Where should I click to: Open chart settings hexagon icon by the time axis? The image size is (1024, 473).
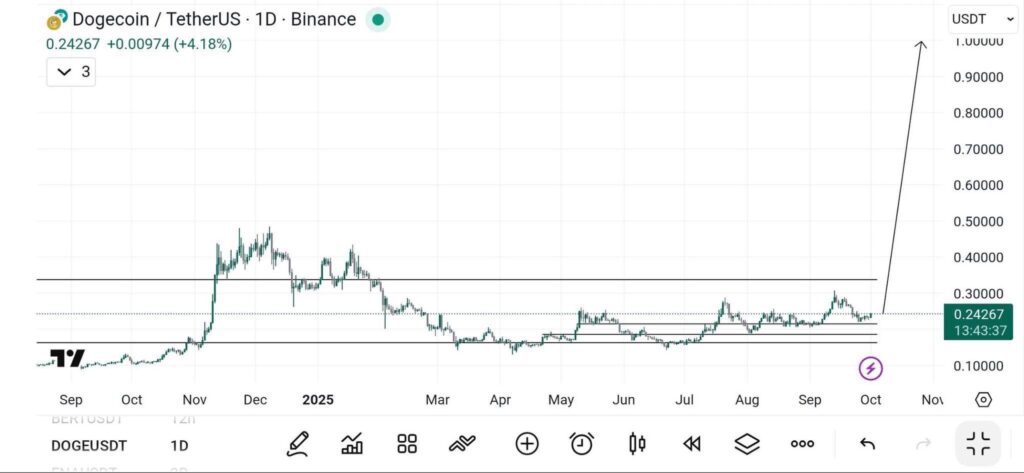[x=983, y=400]
